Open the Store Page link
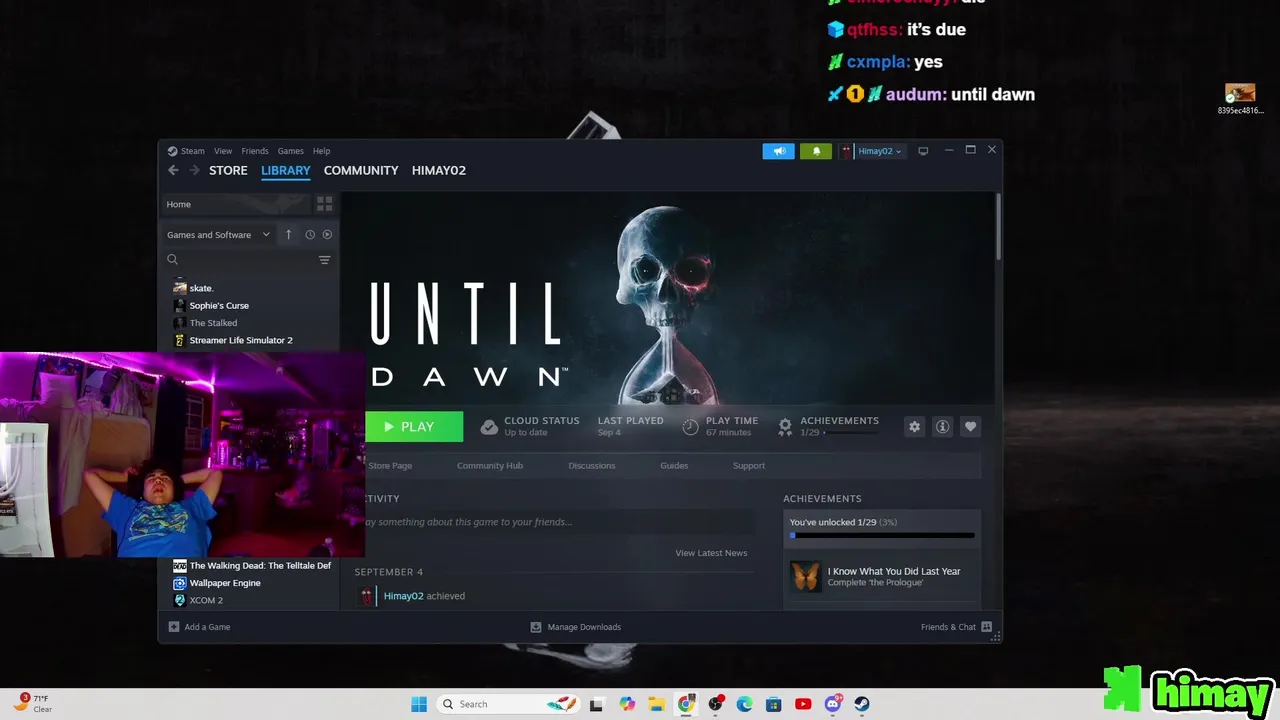 click(x=390, y=466)
